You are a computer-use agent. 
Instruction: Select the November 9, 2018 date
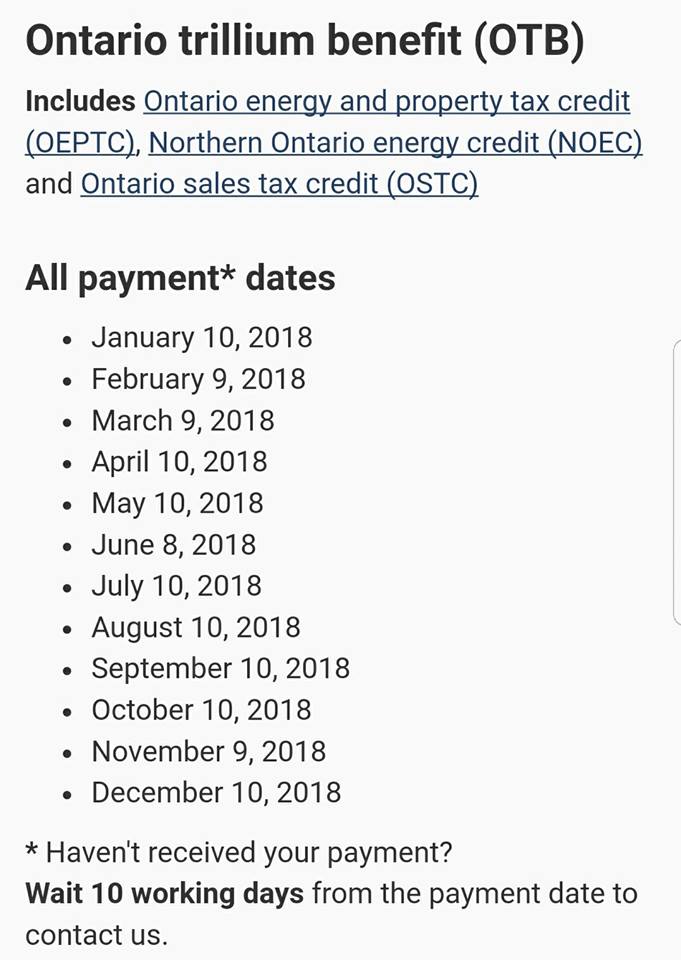(x=209, y=752)
